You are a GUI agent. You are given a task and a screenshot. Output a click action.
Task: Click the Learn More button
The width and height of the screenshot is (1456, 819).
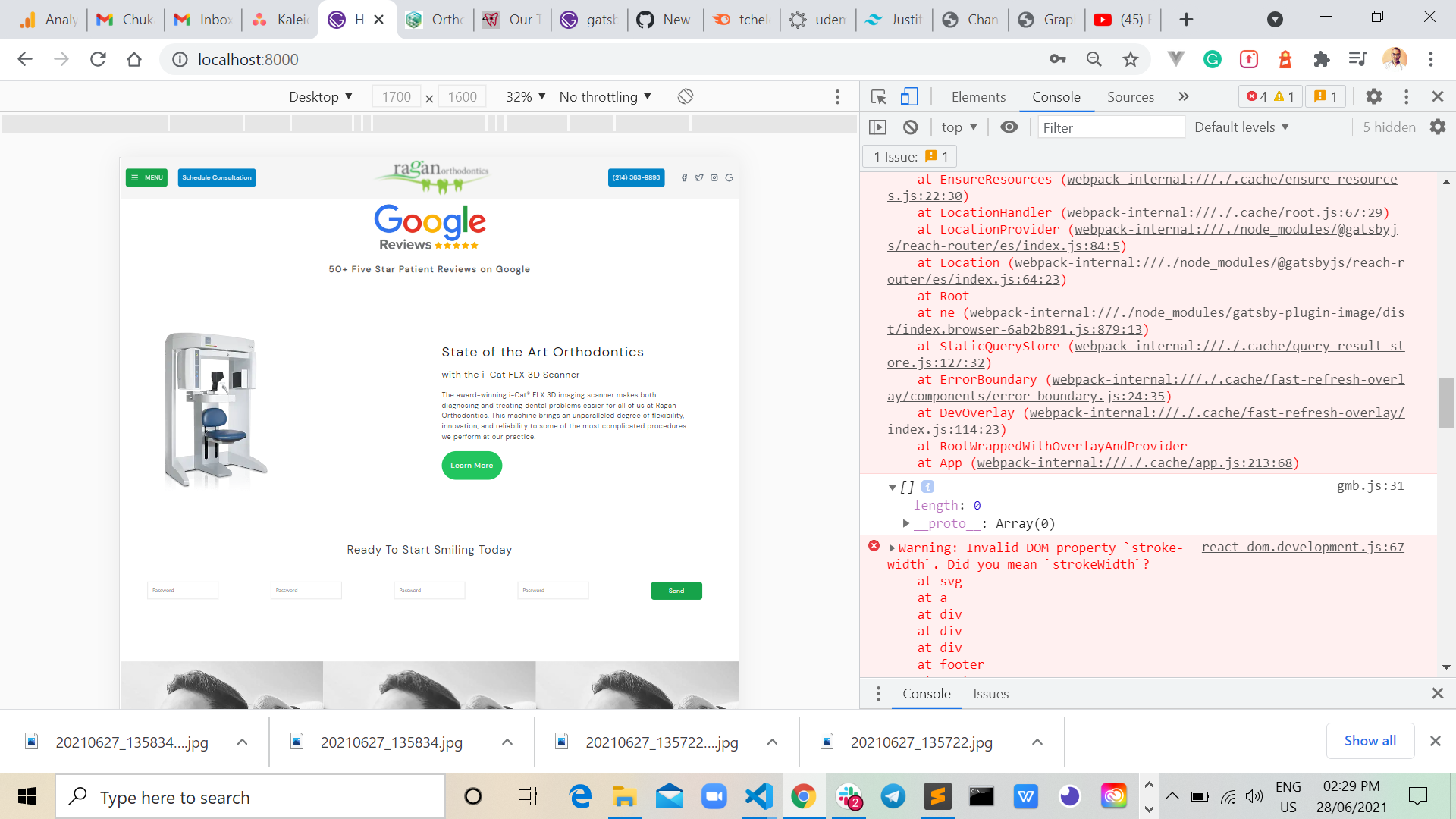click(472, 466)
